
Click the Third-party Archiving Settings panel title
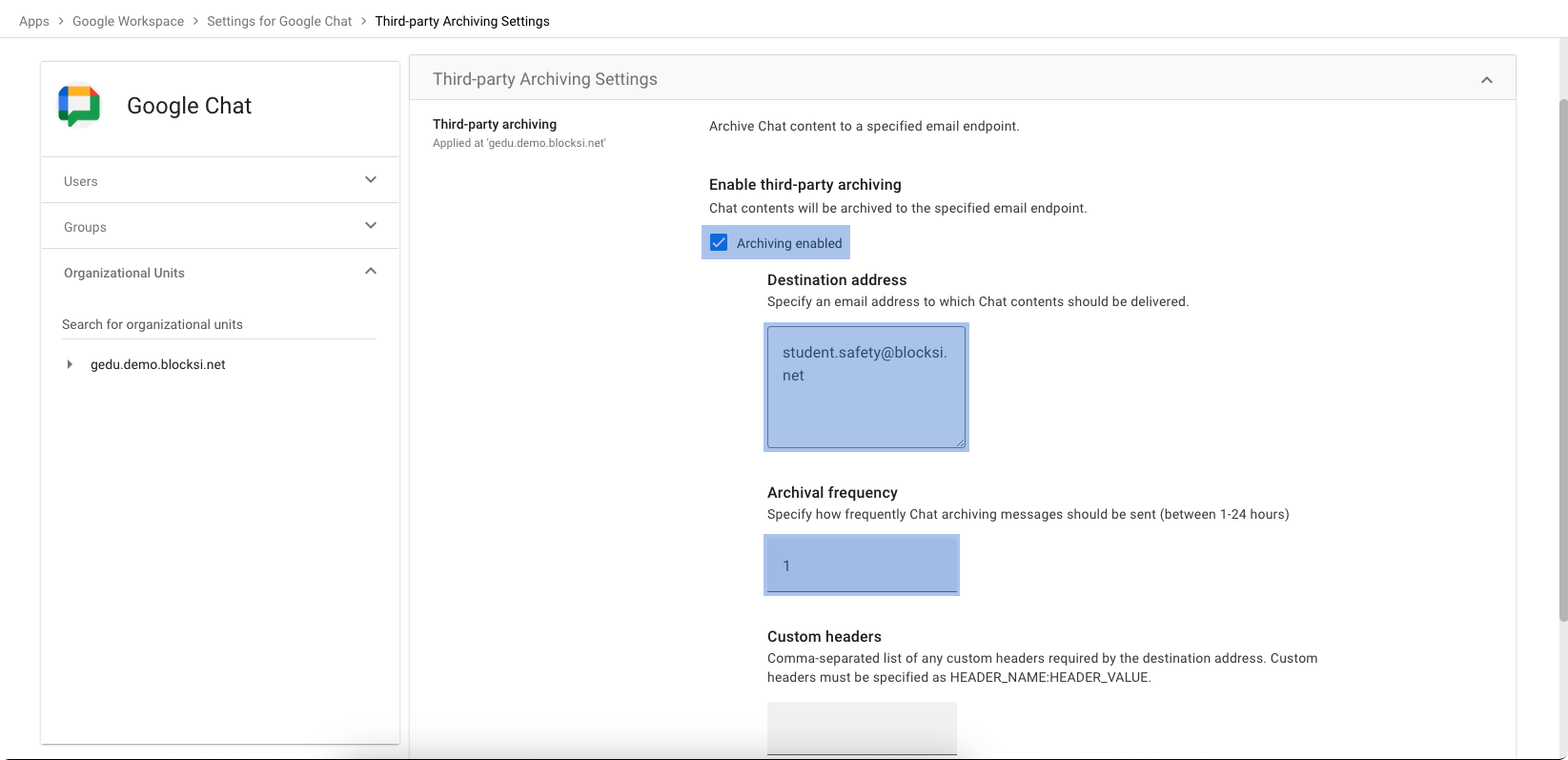[545, 79]
